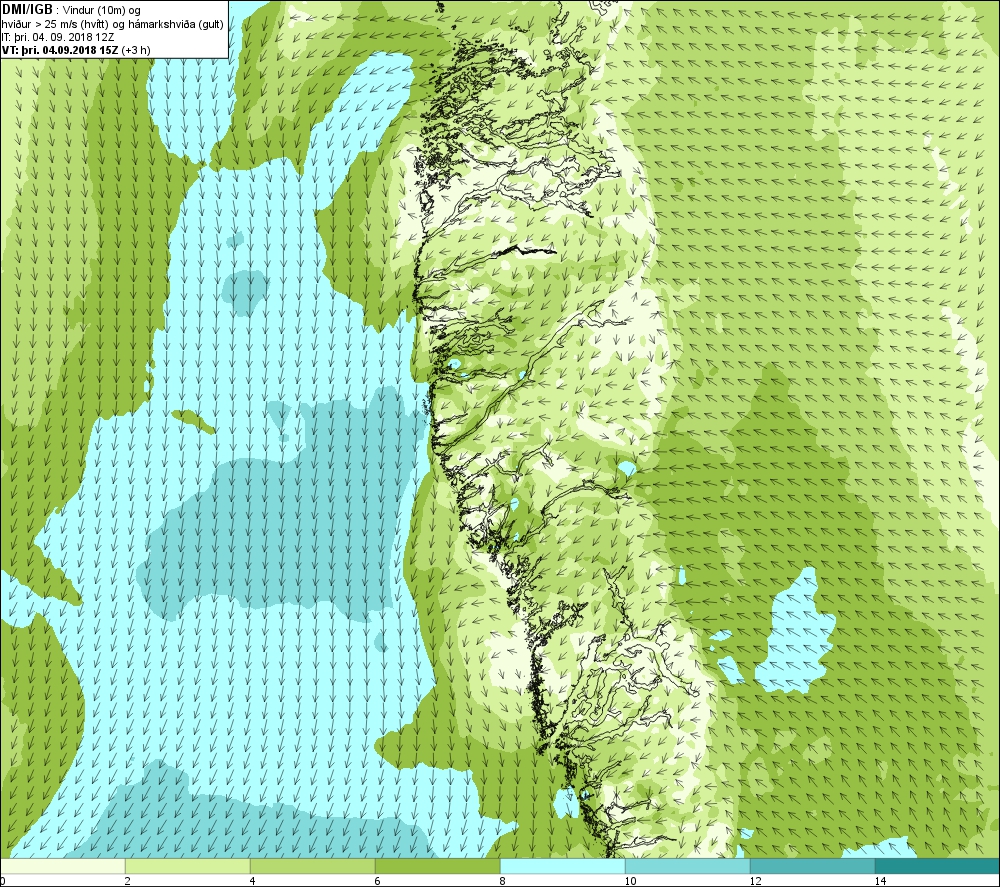Image resolution: width=1000 pixels, height=887 pixels.
Task: Click the '8' label on the color scale
Action: (503, 881)
